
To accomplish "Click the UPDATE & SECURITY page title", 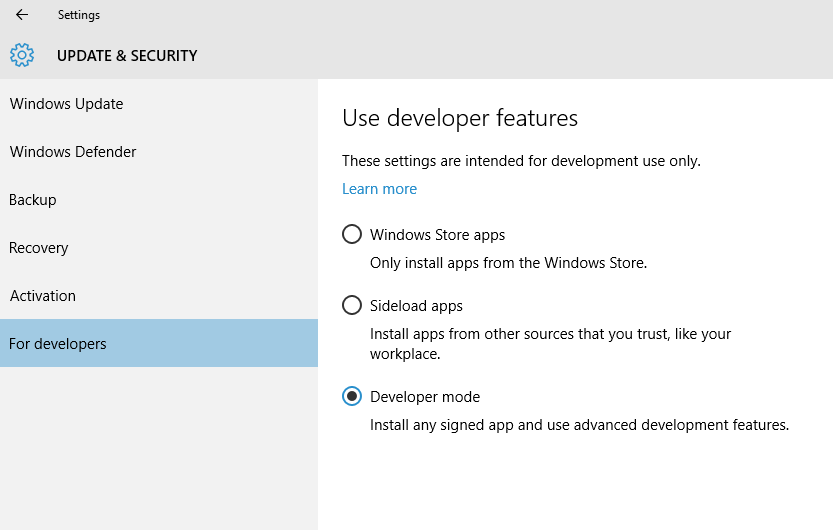I will (127, 56).
